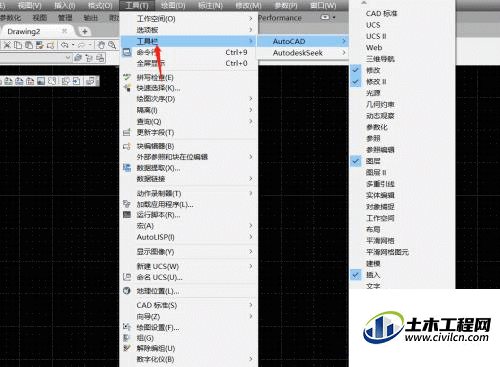Choose 更新字段(T) update fields
Screen dimensions: 500x367
(x=188, y=133)
